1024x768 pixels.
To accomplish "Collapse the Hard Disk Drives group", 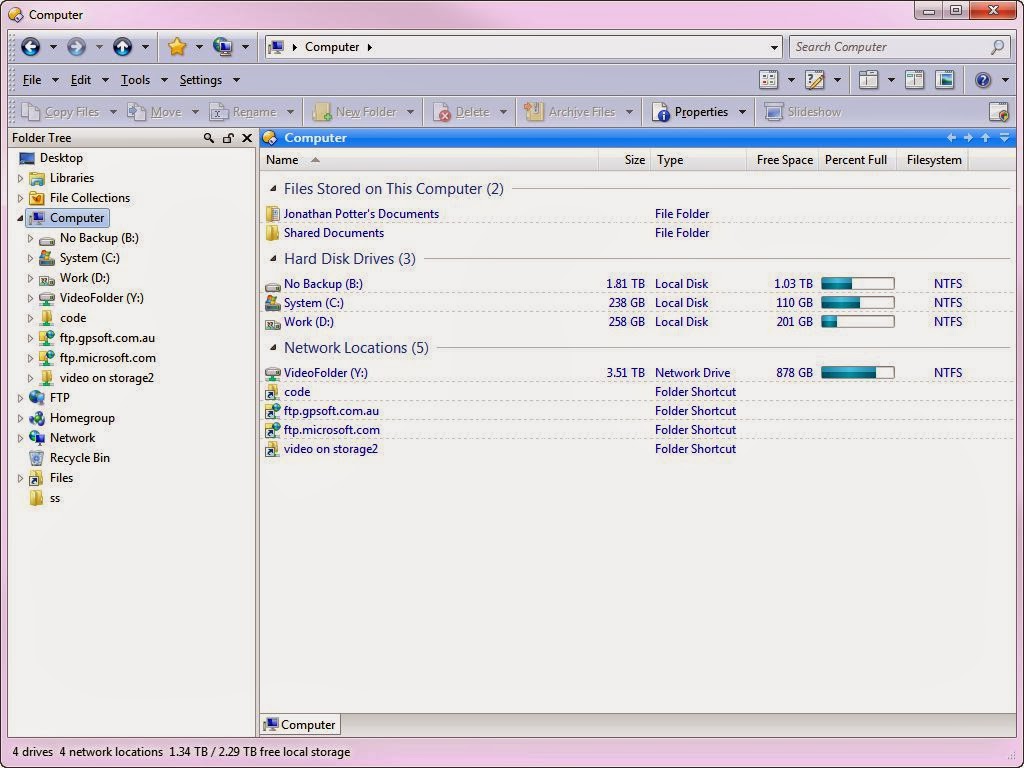I will pyautogui.click(x=273, y=259).
